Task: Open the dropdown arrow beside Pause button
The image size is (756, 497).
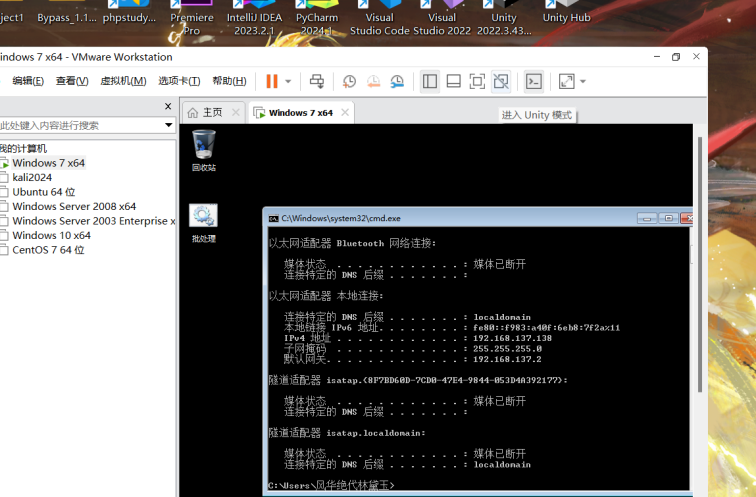Action: (x=288, y=81)
